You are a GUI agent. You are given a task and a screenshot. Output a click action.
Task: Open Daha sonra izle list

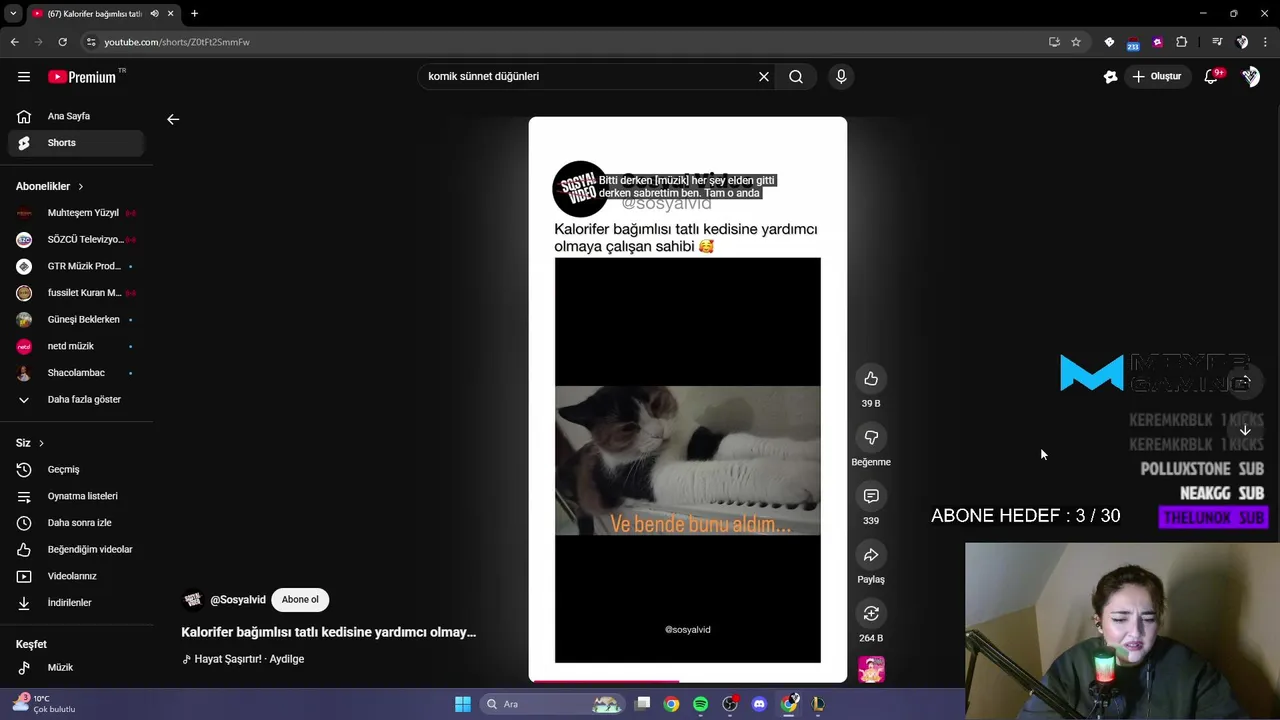pos(76,523)
